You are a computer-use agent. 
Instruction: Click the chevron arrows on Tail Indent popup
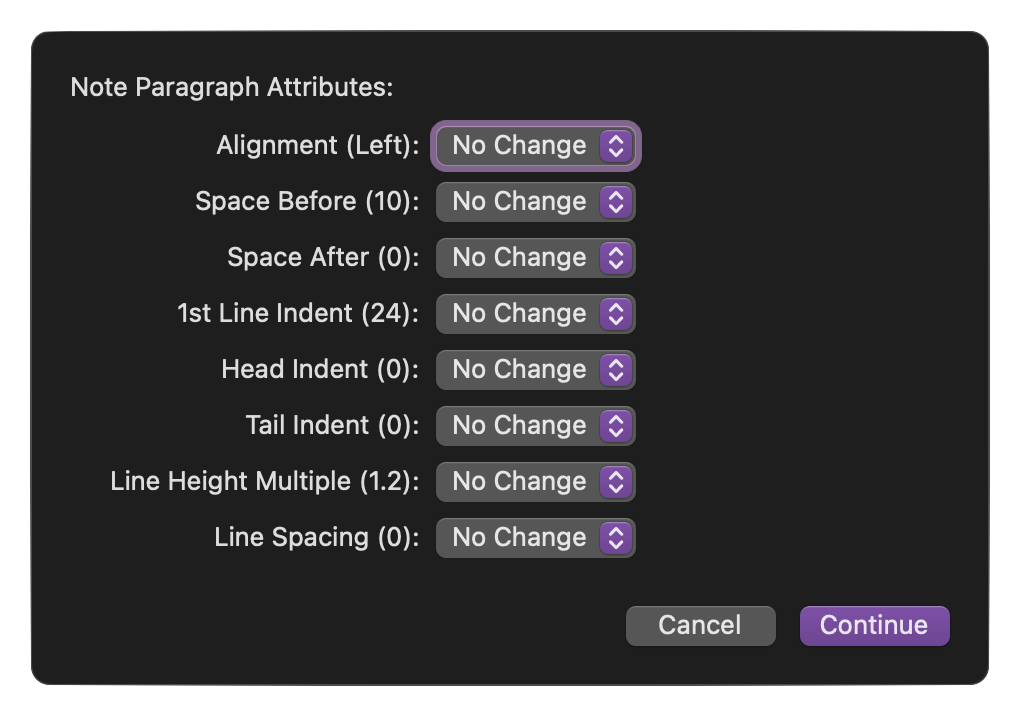click(x=616, y=426)
